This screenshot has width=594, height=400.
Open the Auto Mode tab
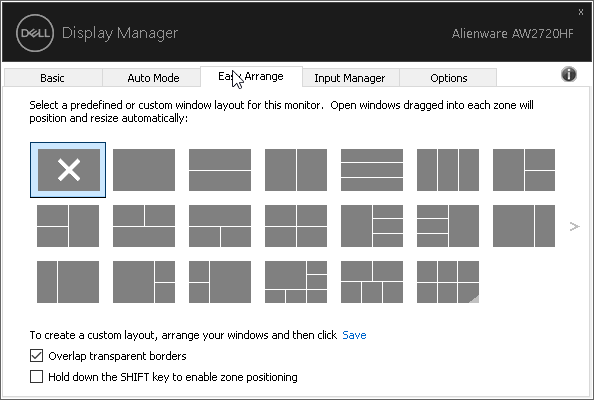coord(153,78)
